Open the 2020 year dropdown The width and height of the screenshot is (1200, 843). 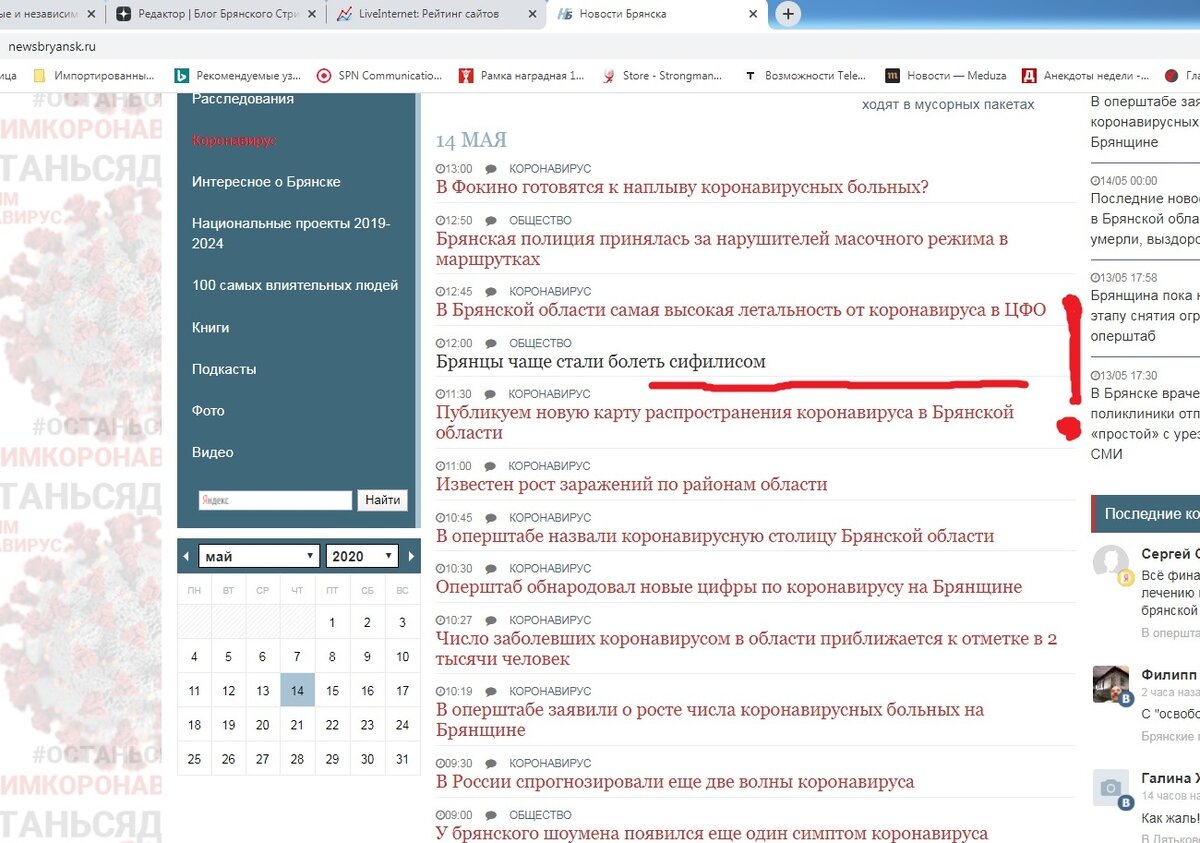pyautogui.click(x=362, y=556)
